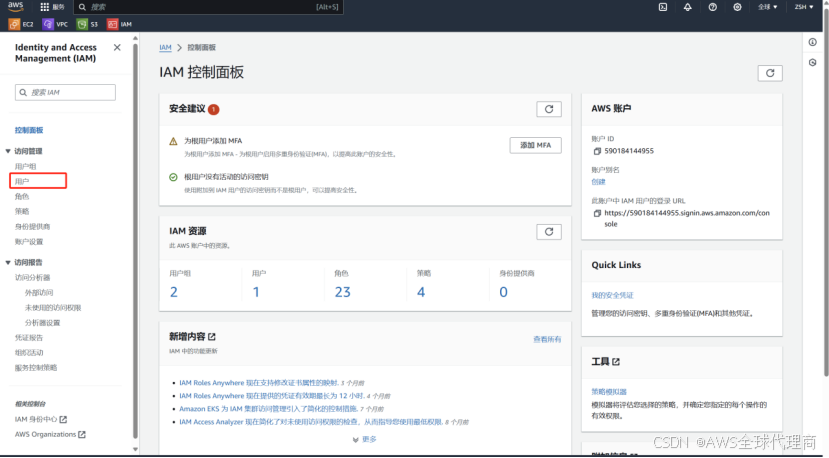
Task: Select 组织活动 in sidebar
Action: (29, 353)
